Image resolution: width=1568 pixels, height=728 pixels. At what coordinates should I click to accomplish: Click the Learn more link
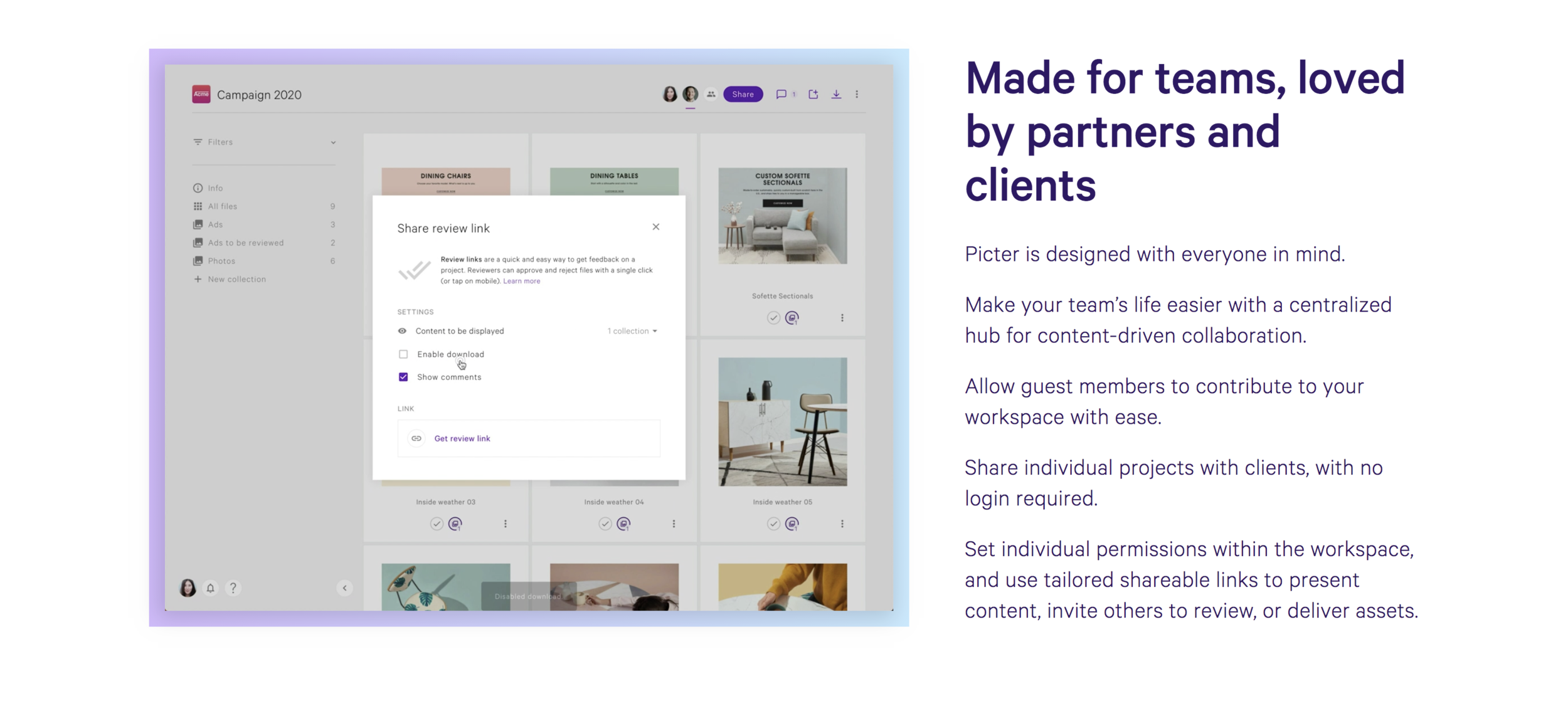click(x=521, y=281)
